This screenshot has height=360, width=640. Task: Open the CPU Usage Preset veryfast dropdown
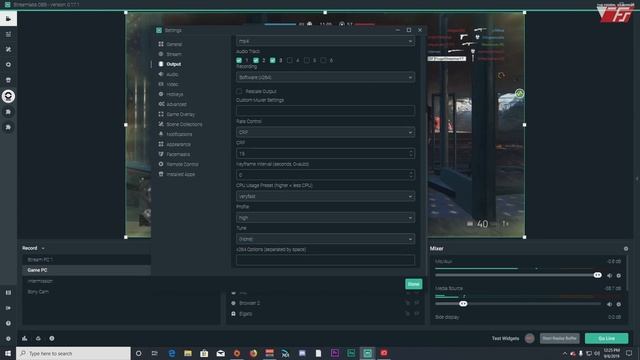coord(325,196)
